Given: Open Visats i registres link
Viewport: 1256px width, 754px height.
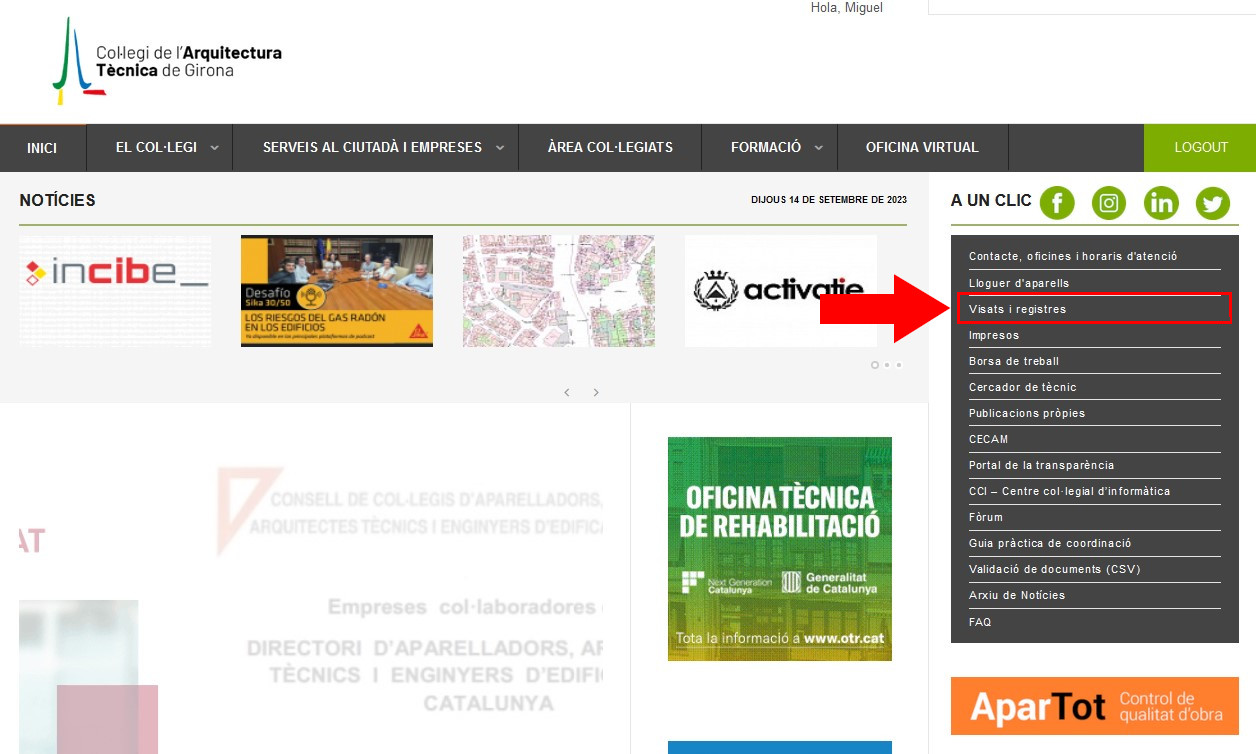Looking at the screenshot, I should point(1018,309).
